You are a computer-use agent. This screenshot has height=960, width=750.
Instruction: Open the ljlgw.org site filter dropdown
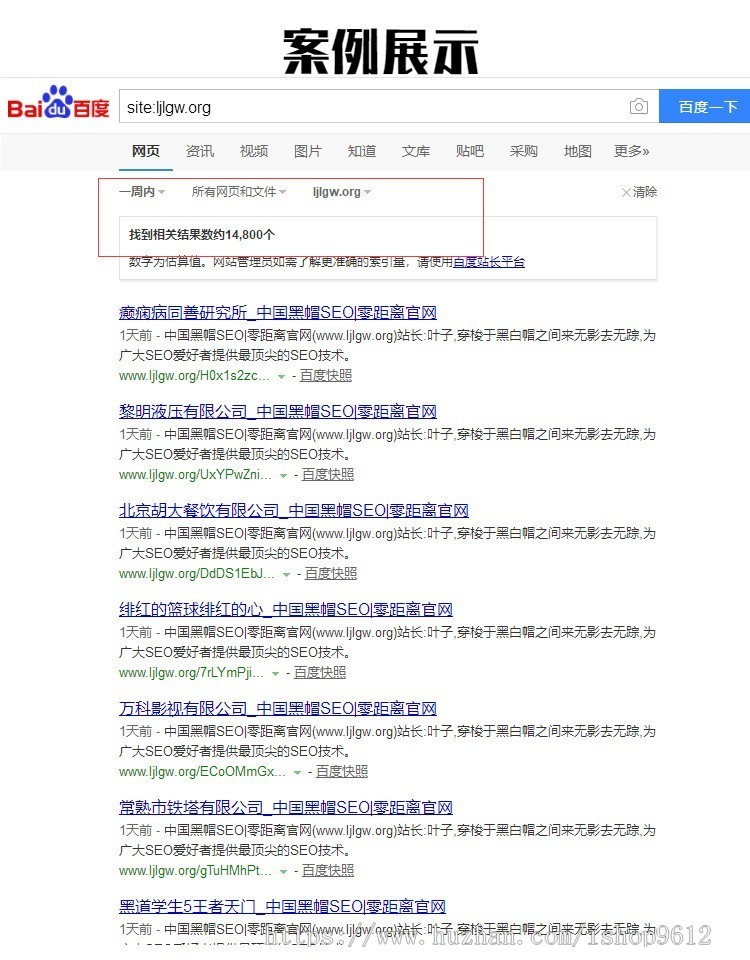pyautogui.click(x=342, y=192)
